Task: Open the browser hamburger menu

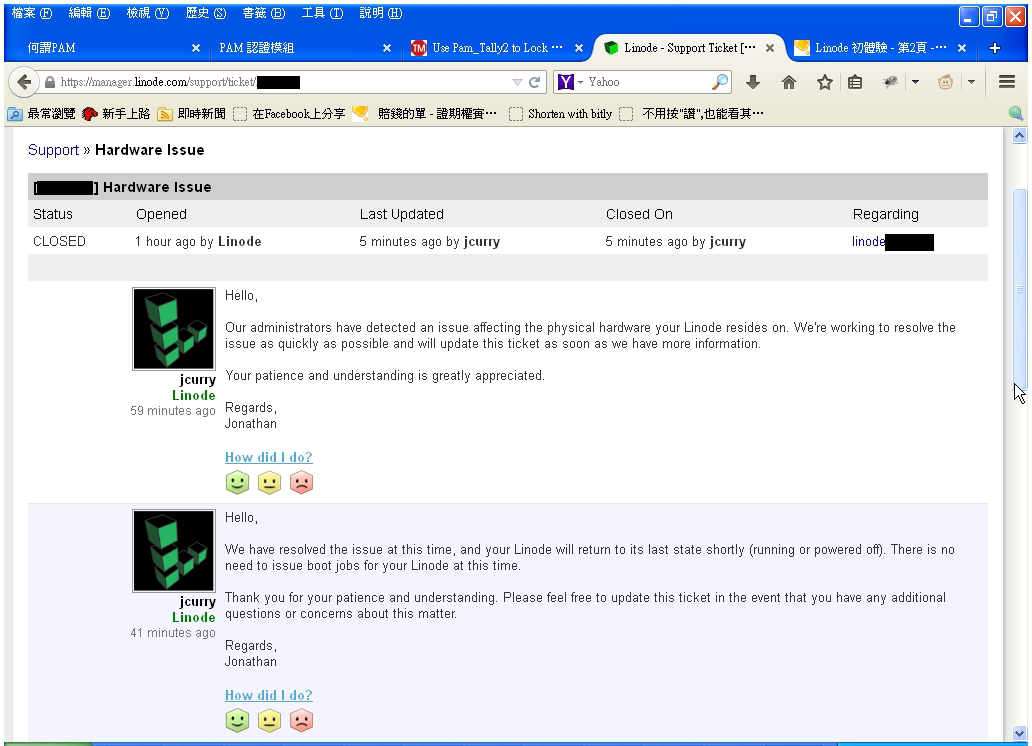Action: tap(1006, 82)
